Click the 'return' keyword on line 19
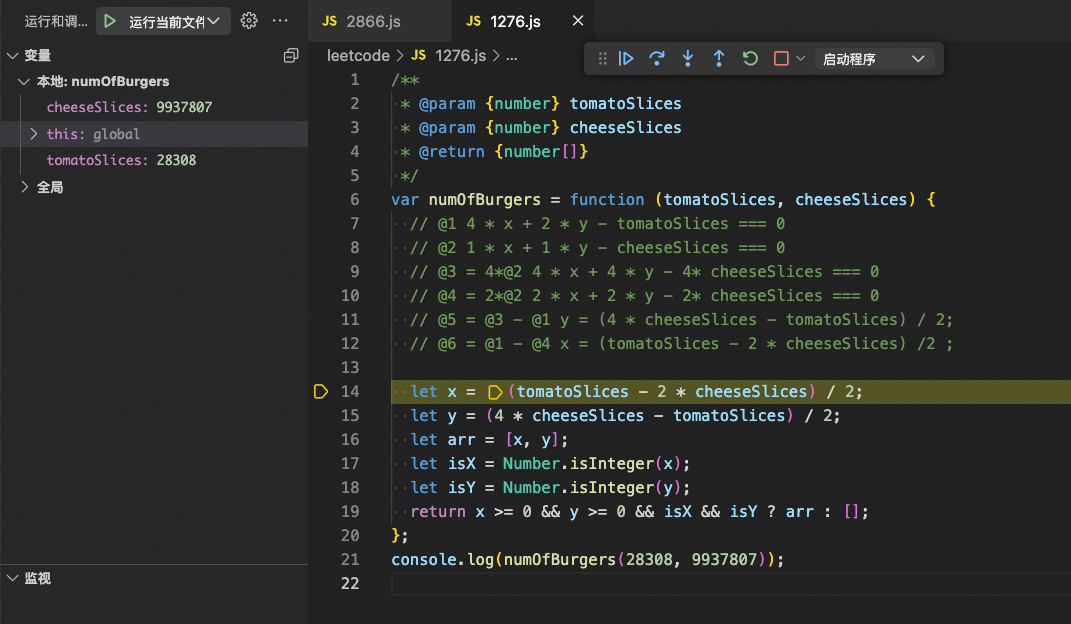 point(438,512)
